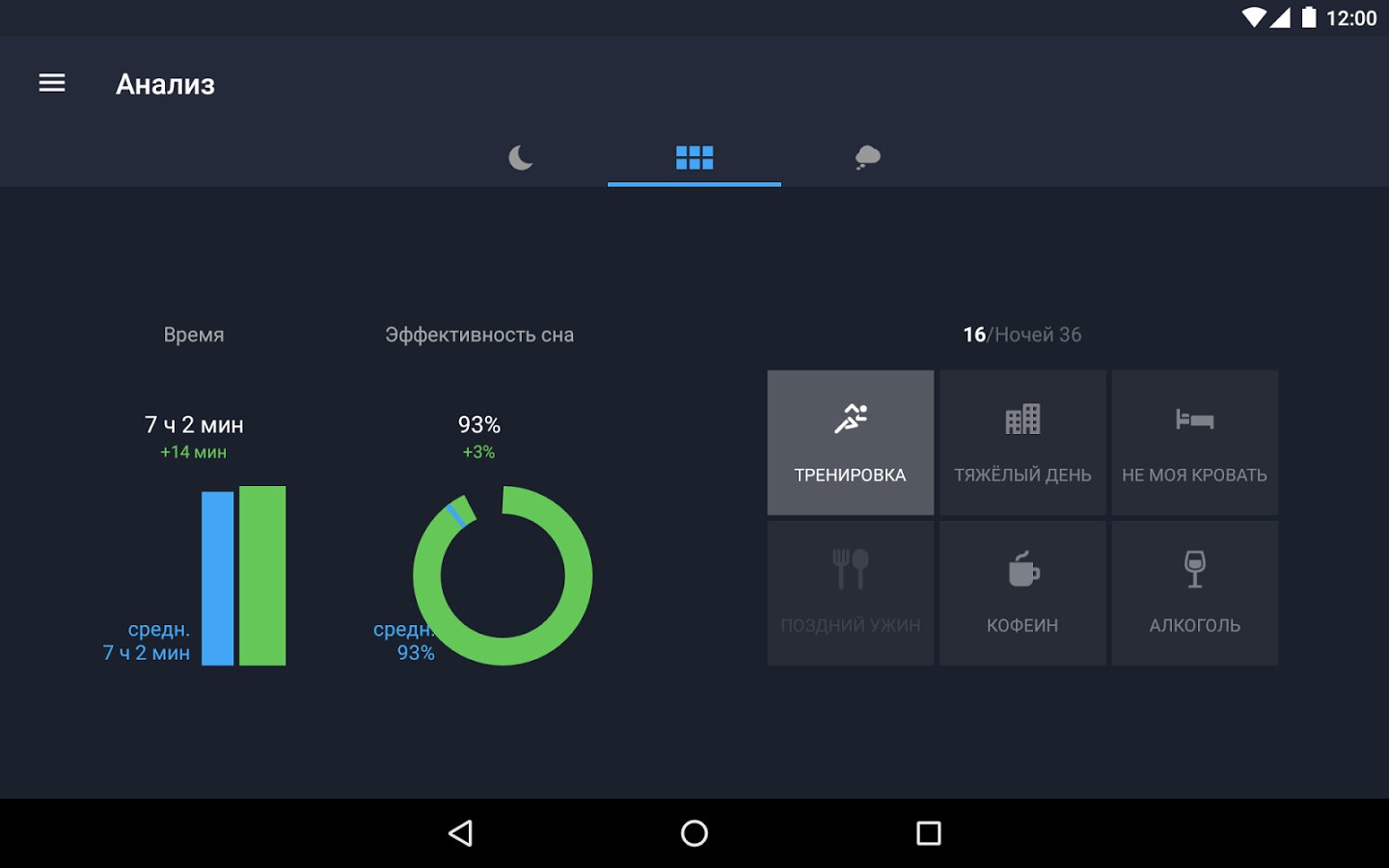
Task: Open the hamburger navigation menu
Action: [52, 84]
